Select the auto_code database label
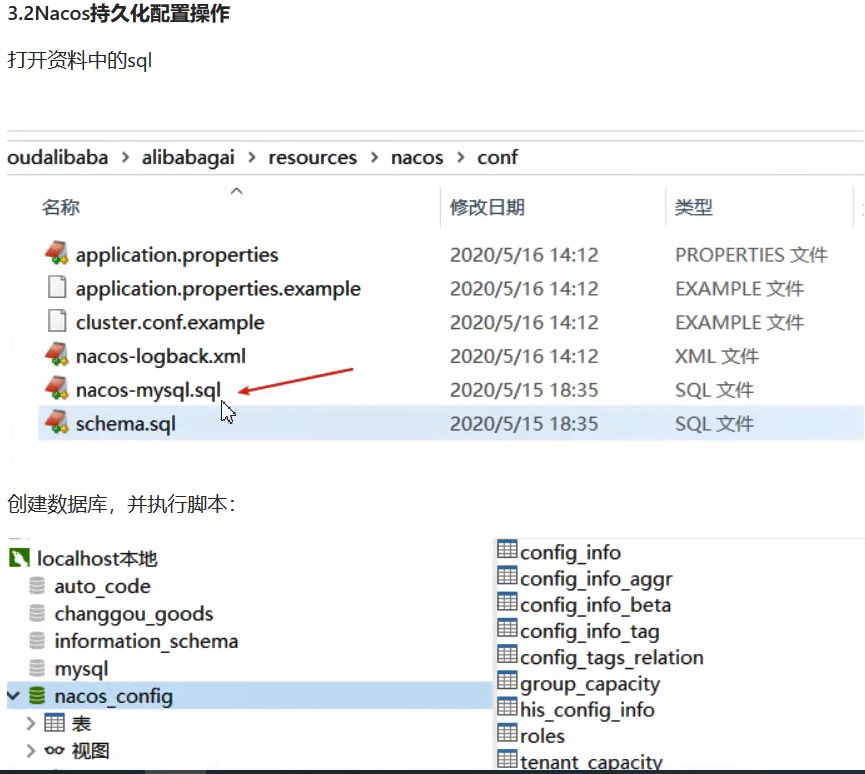Screen dimensions: 865x774 pyautogui.click(x=102, y=586)
